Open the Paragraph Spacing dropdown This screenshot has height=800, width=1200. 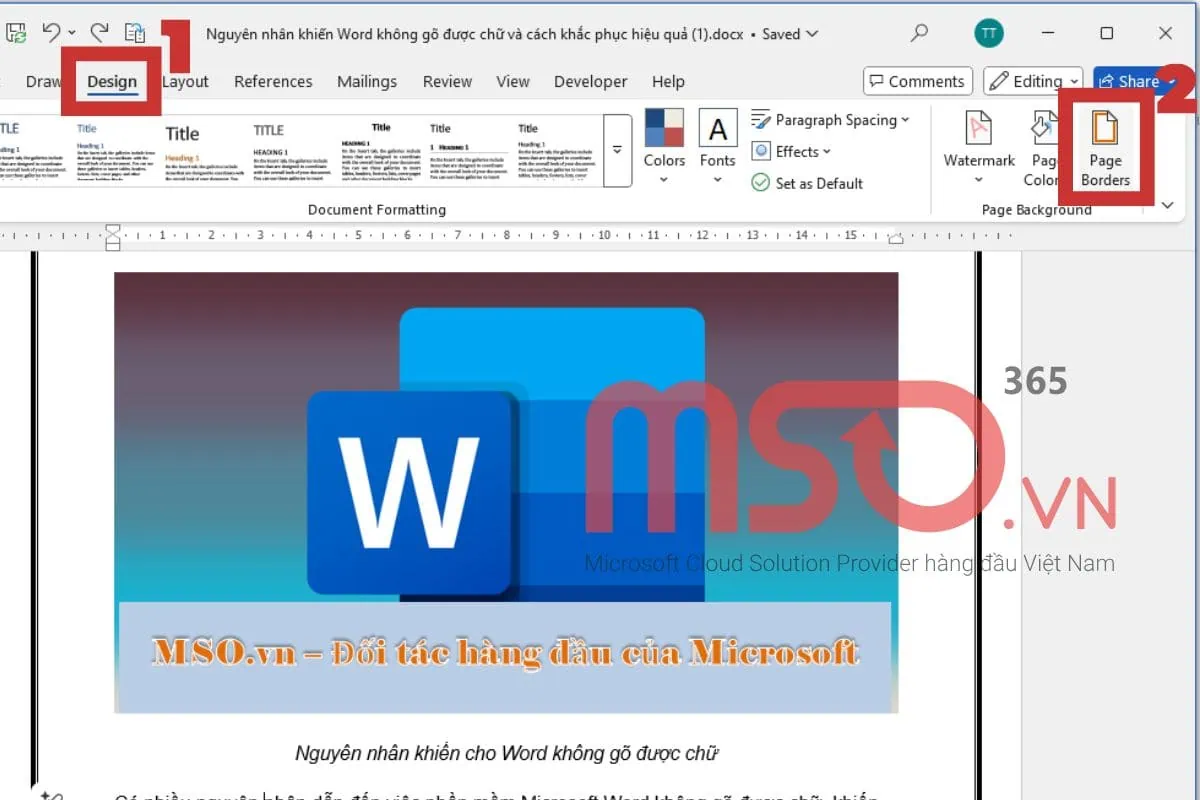[x=831, y=119]
